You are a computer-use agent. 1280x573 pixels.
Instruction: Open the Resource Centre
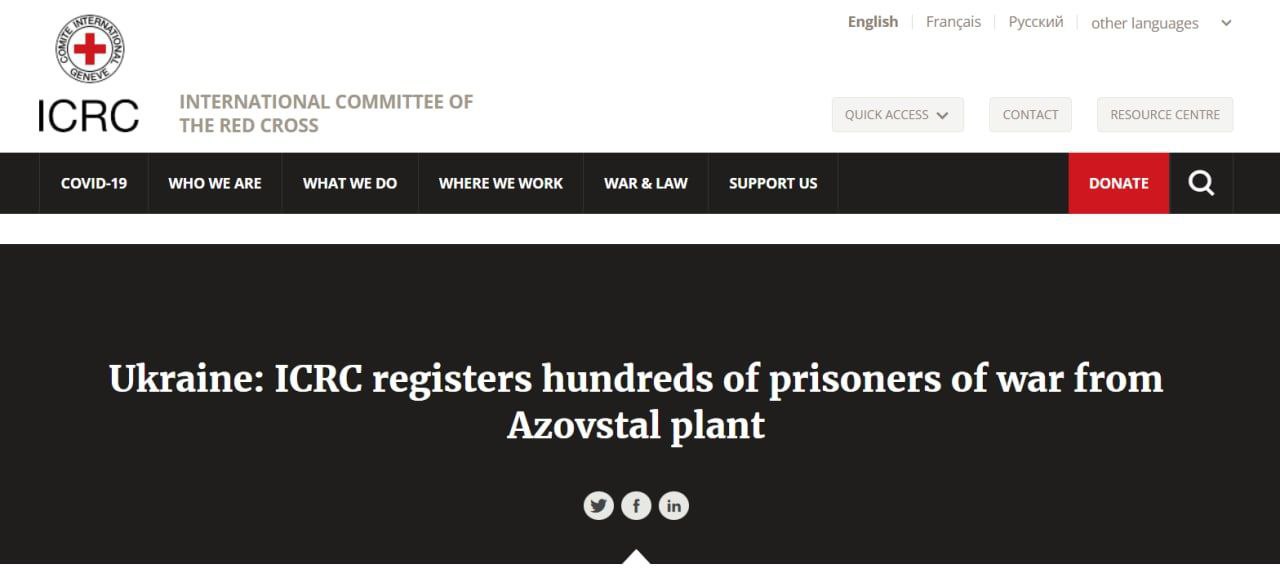[1164, 115]
